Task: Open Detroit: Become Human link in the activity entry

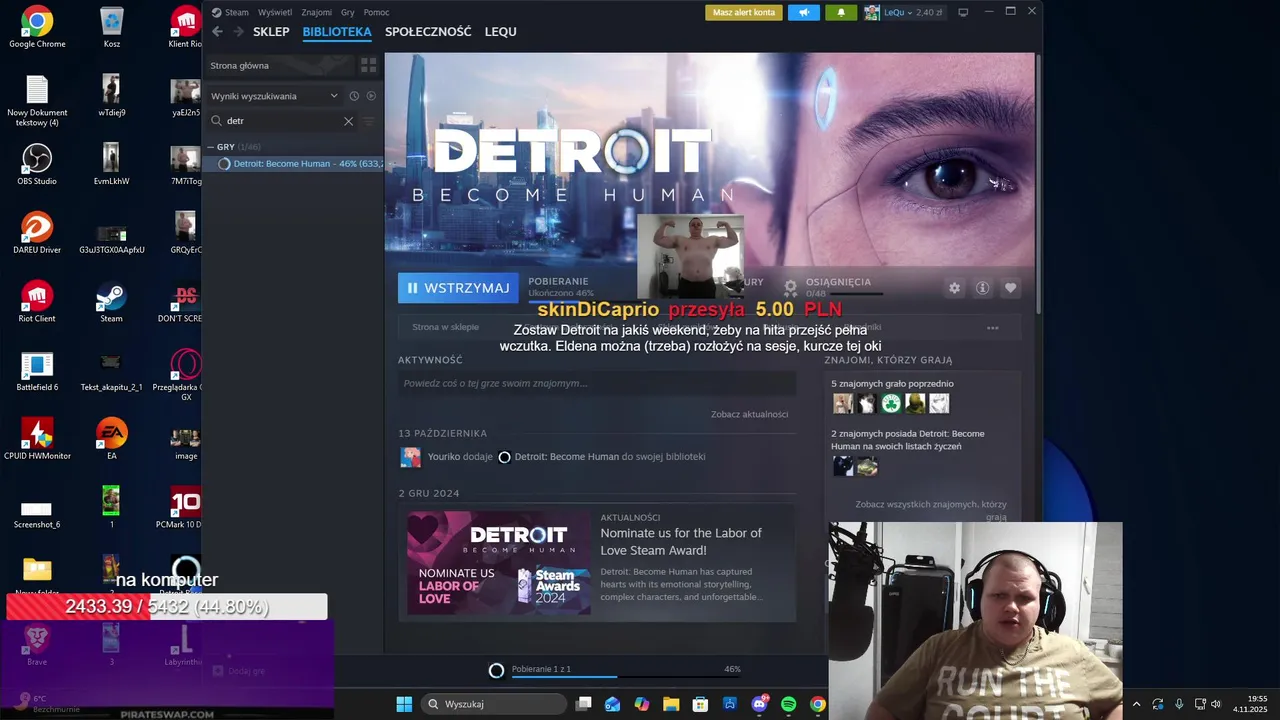Action: (566, 457)
